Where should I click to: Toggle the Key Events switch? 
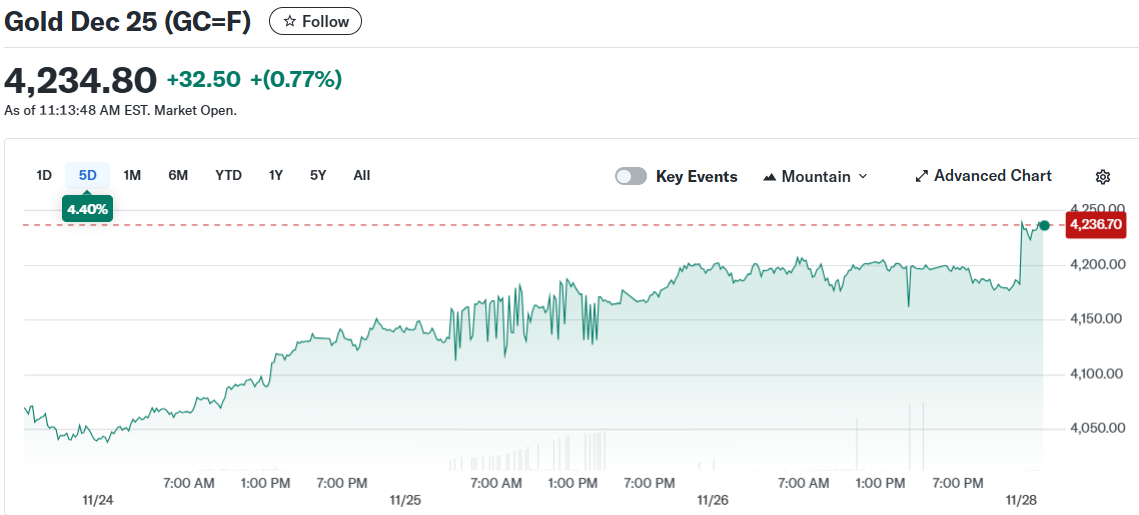click(x=631, y=177)
